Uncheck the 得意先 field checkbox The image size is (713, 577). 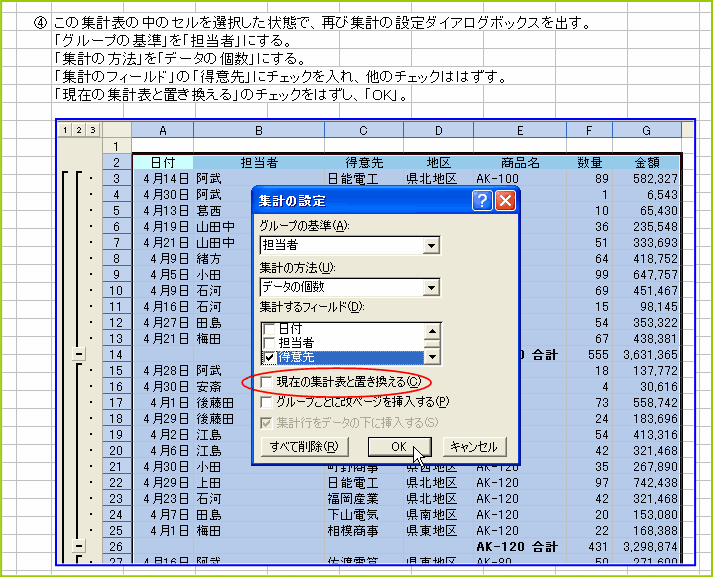(x=269, y=357)
